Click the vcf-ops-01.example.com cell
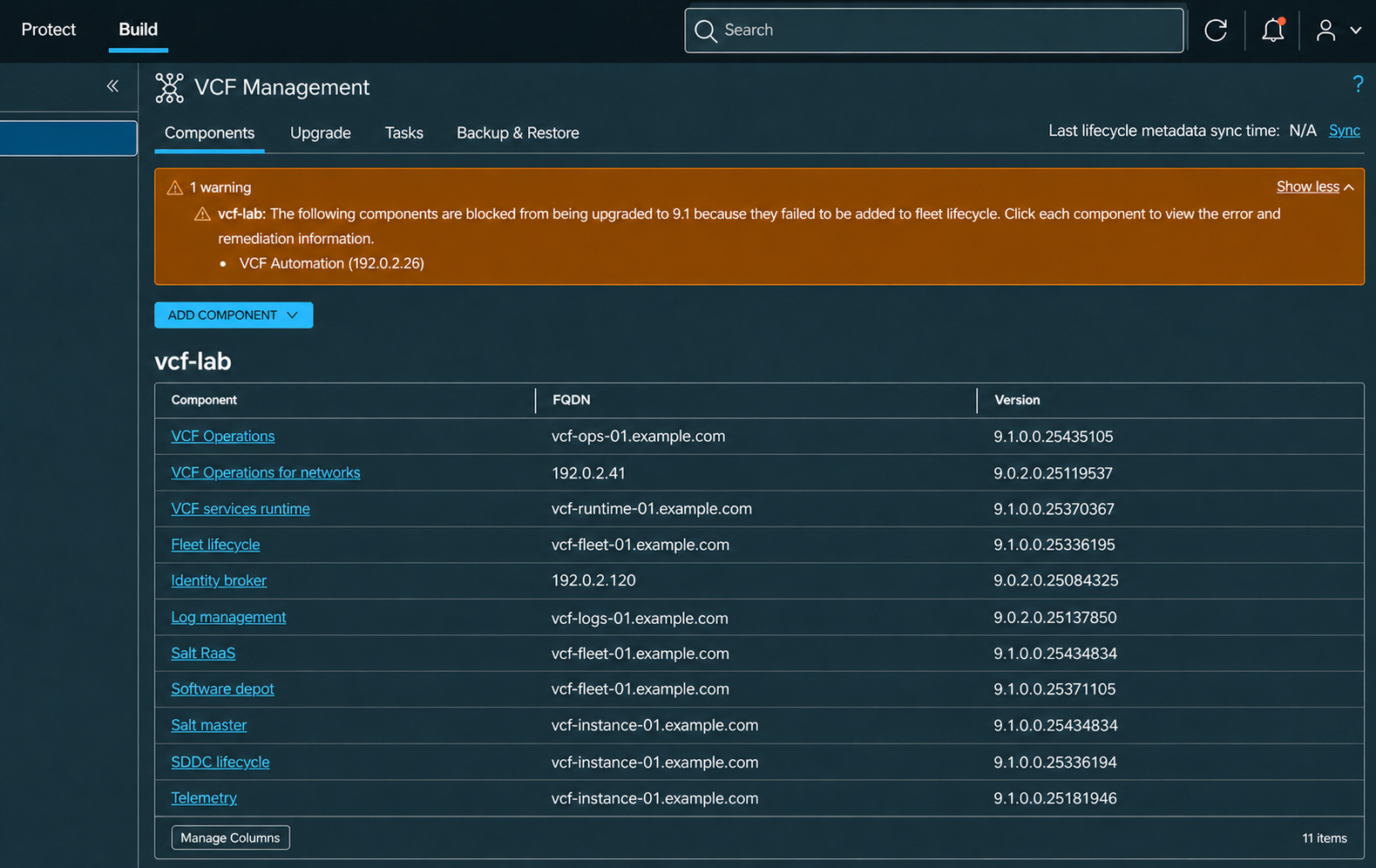Screen dimensions: 1376x868 (638, 437)
